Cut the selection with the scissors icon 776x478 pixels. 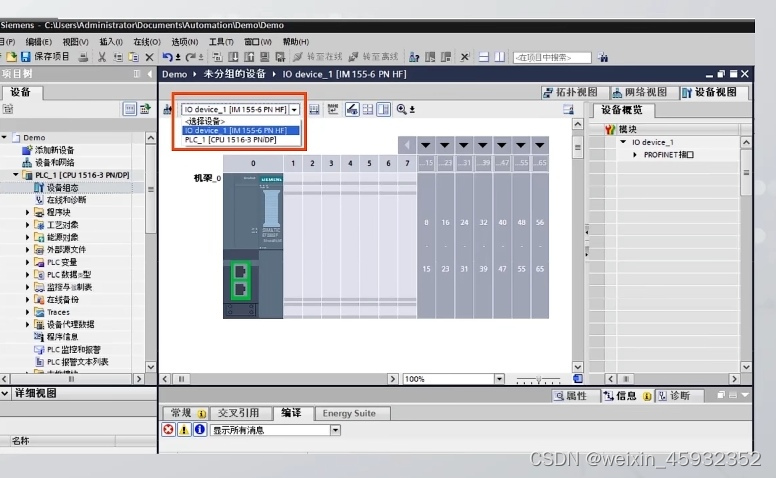point(102,57)
